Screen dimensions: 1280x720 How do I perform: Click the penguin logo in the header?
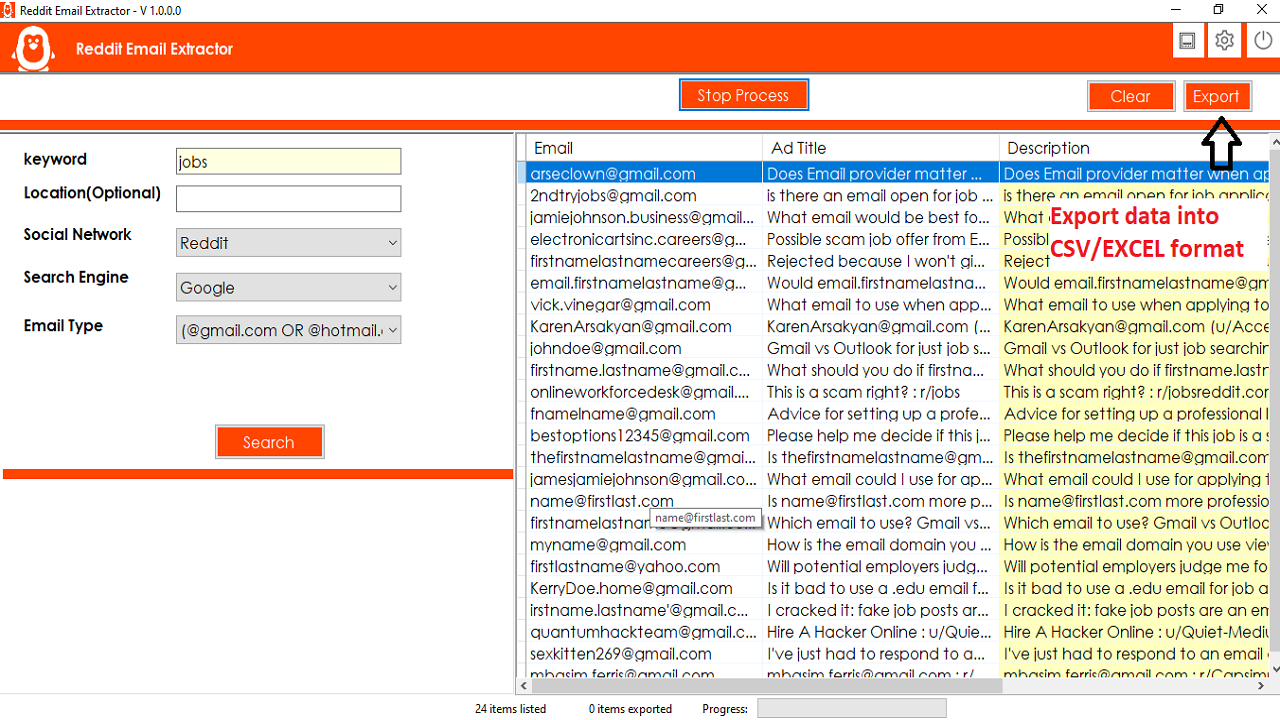point(33,48)
